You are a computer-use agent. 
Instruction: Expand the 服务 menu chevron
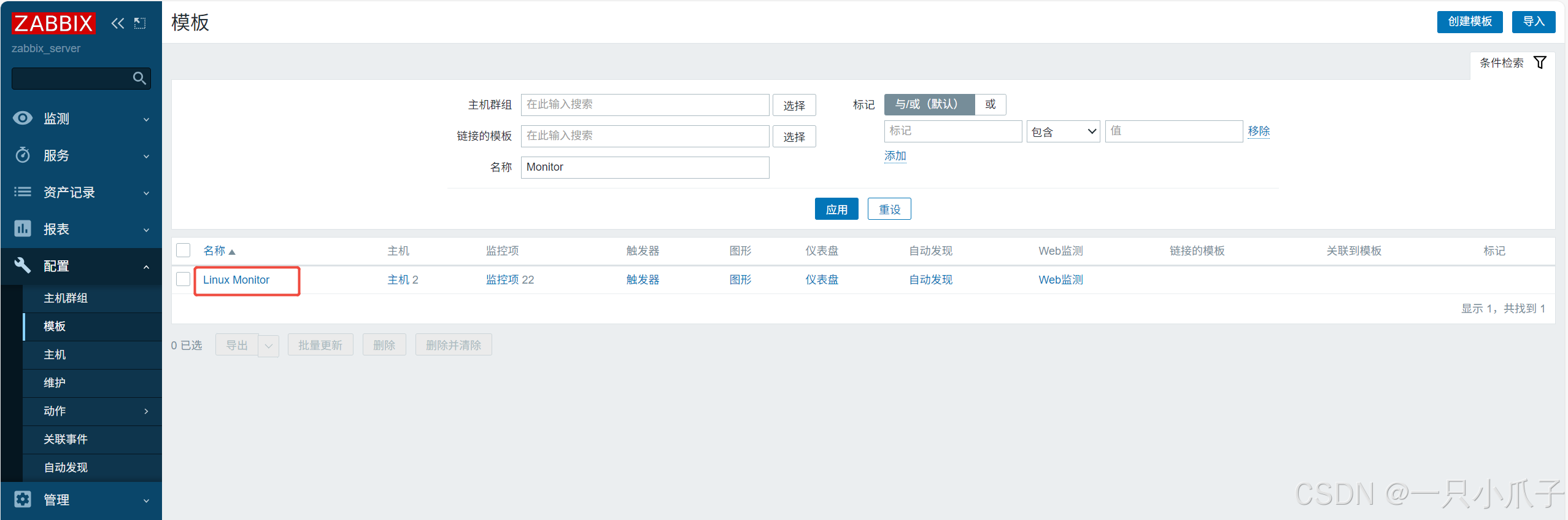146,156
